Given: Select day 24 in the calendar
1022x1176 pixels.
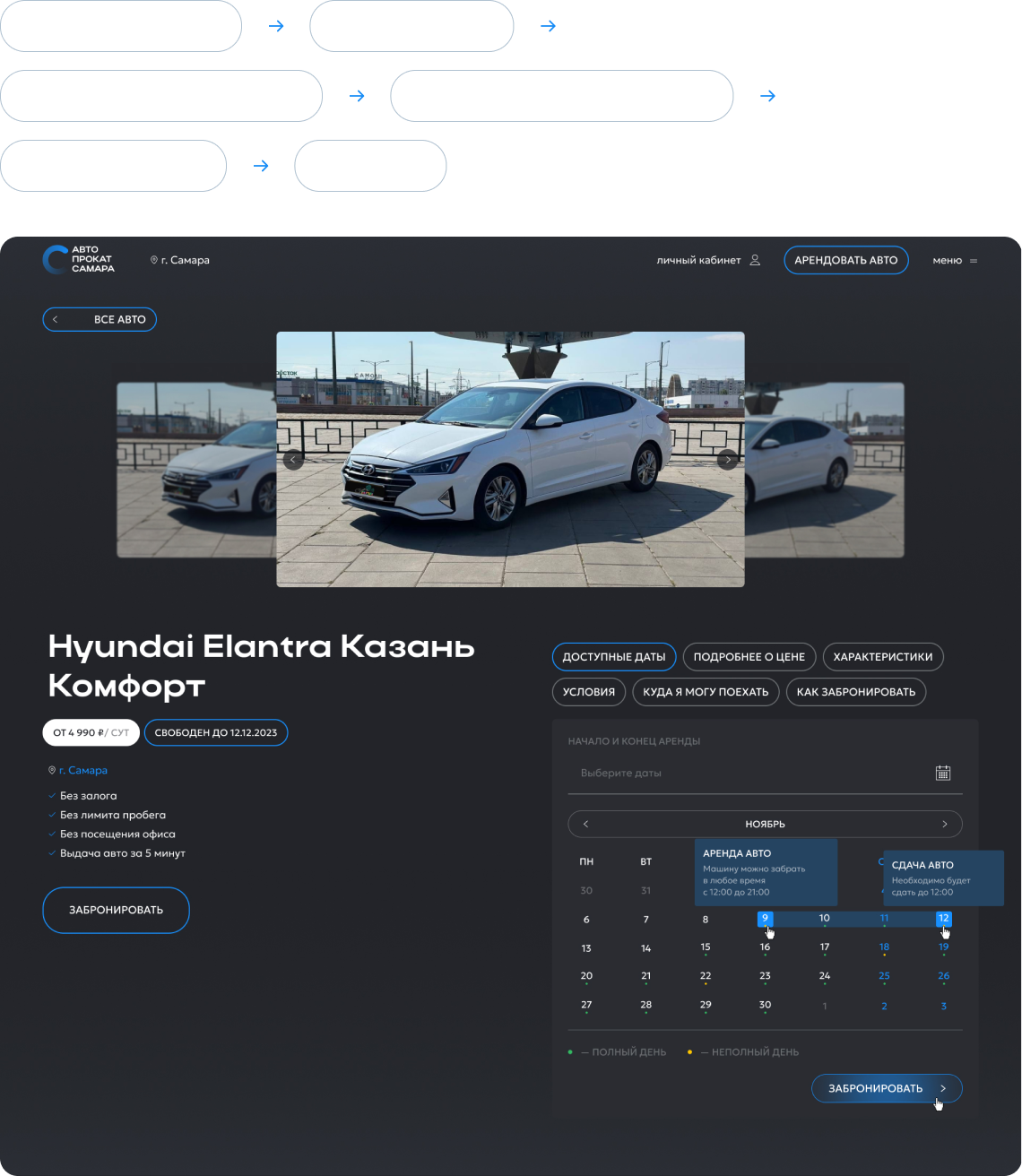Looking at the screenshot, I should tap(825, 976).
